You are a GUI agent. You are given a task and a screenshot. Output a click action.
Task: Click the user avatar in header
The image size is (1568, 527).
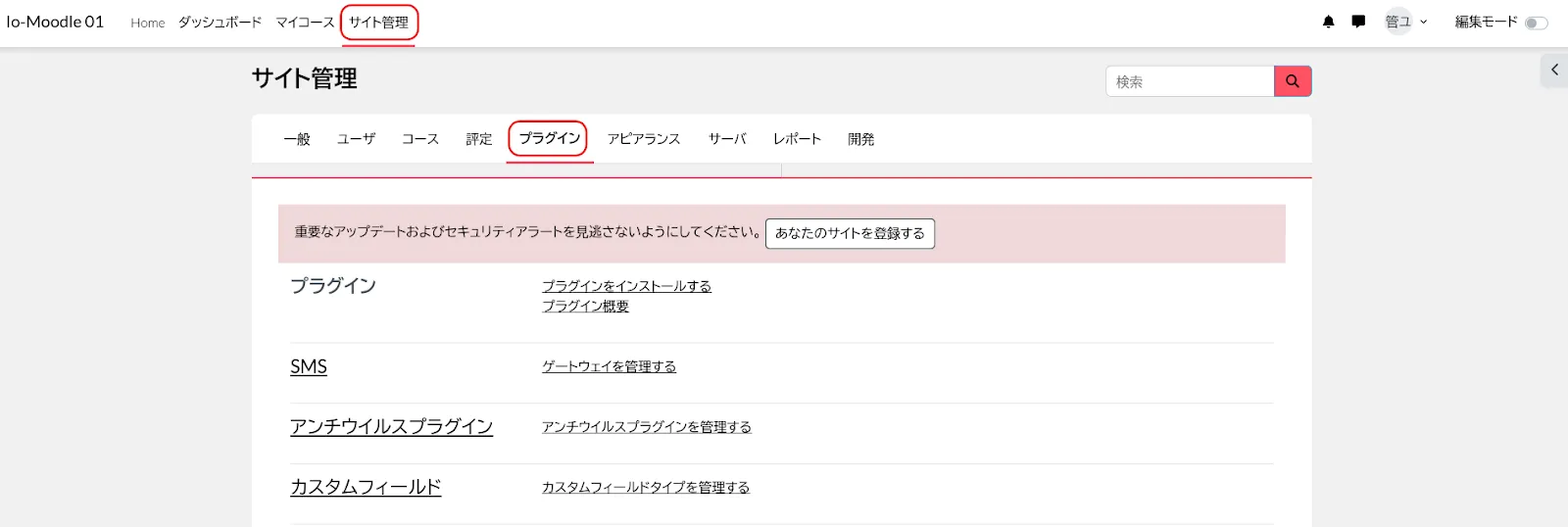(1397, 22)
